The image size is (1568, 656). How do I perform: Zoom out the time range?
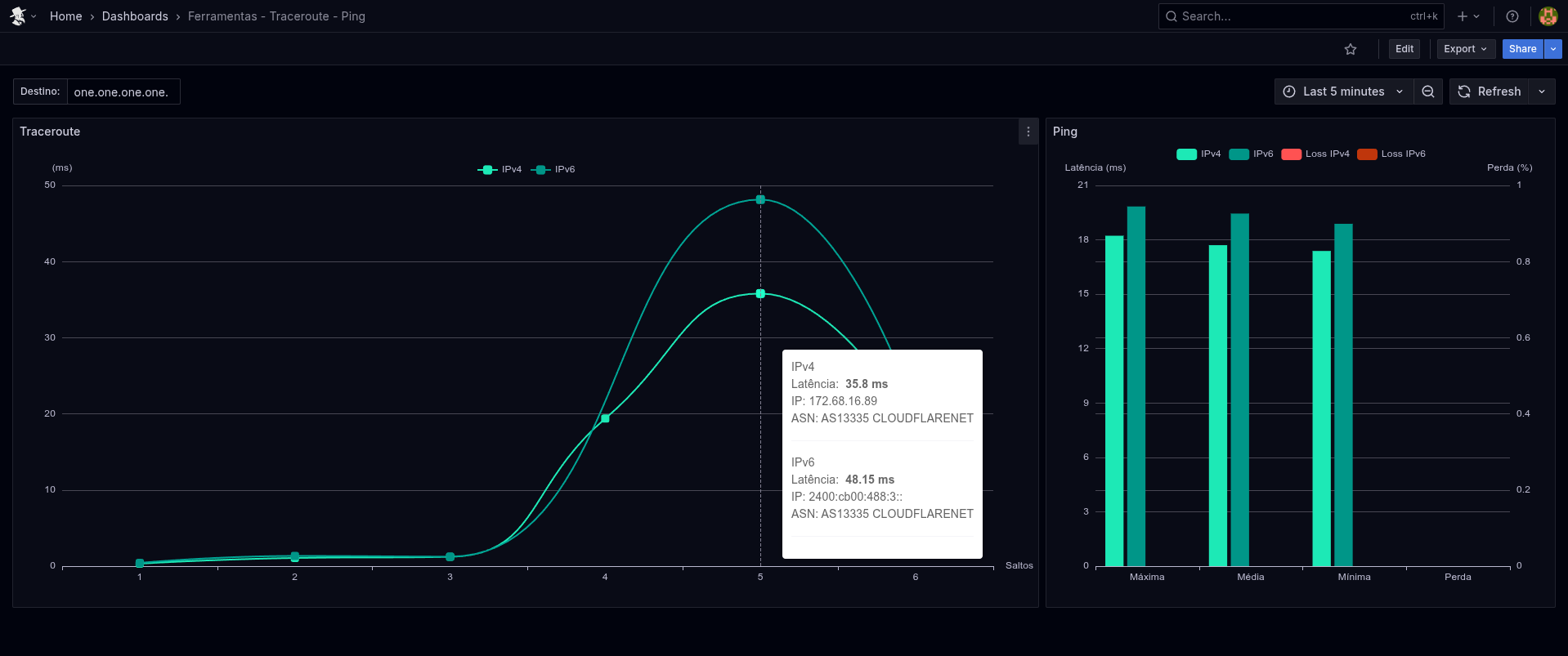1428,91
